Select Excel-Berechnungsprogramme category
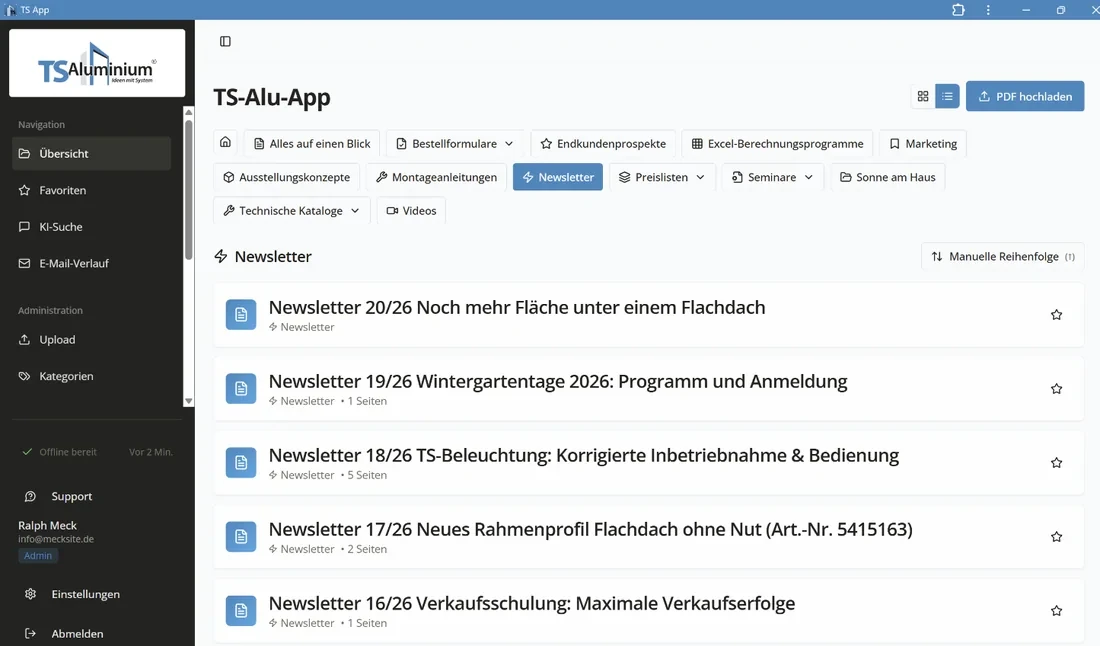Viewport: 1100px width, 646px height. [777, 143]
